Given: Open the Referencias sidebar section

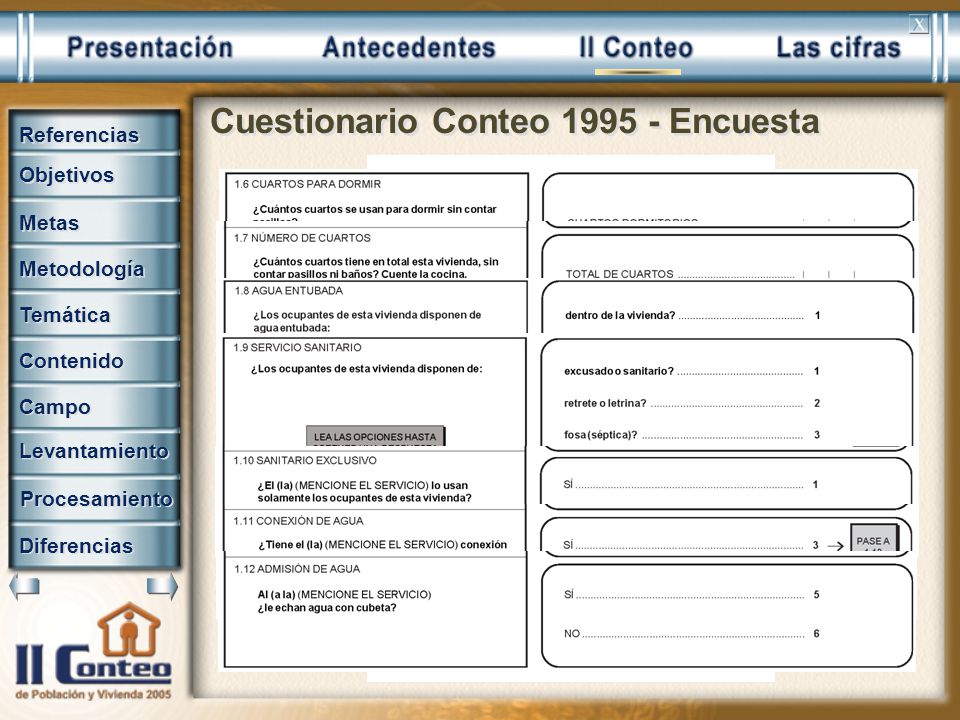Looking at the screenshot, I should coord(95,134).
